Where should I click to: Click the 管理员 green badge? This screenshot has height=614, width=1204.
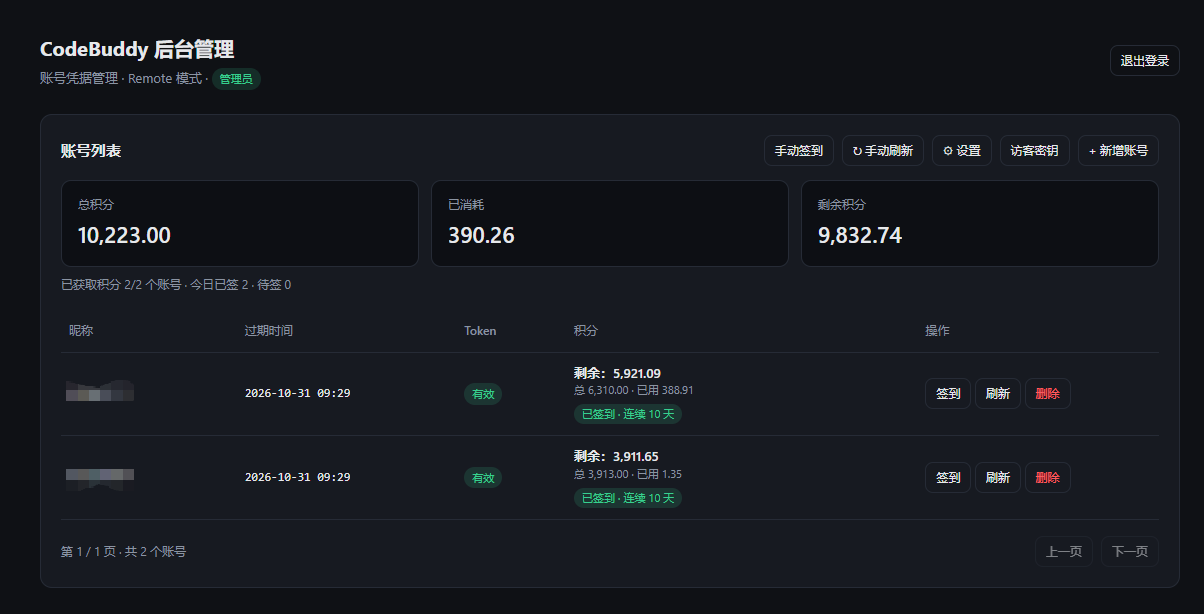tap(236, 79)
